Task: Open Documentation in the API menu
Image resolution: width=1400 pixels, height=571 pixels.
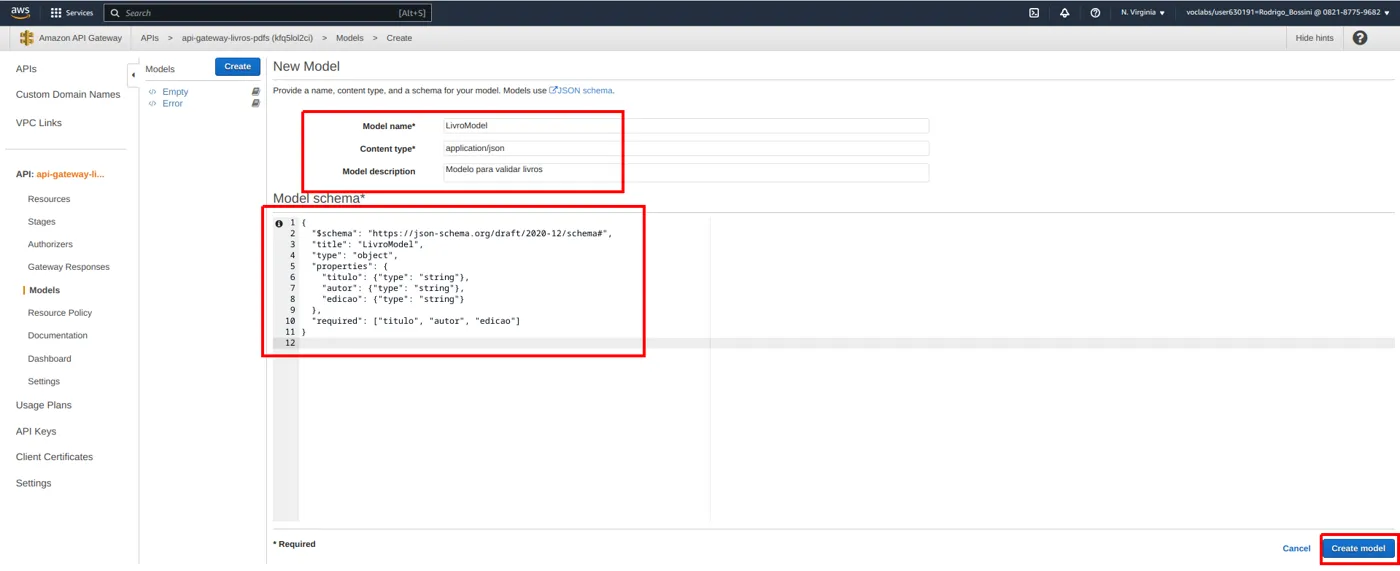Action: 58,335
